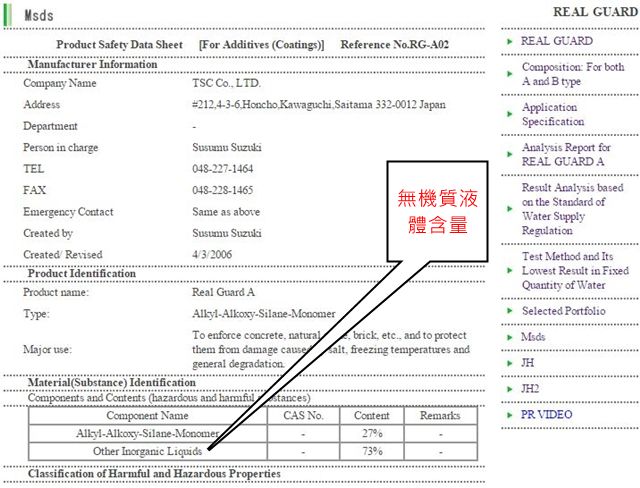Open Test Method and Its Lowest Result link

click(575, 271)
